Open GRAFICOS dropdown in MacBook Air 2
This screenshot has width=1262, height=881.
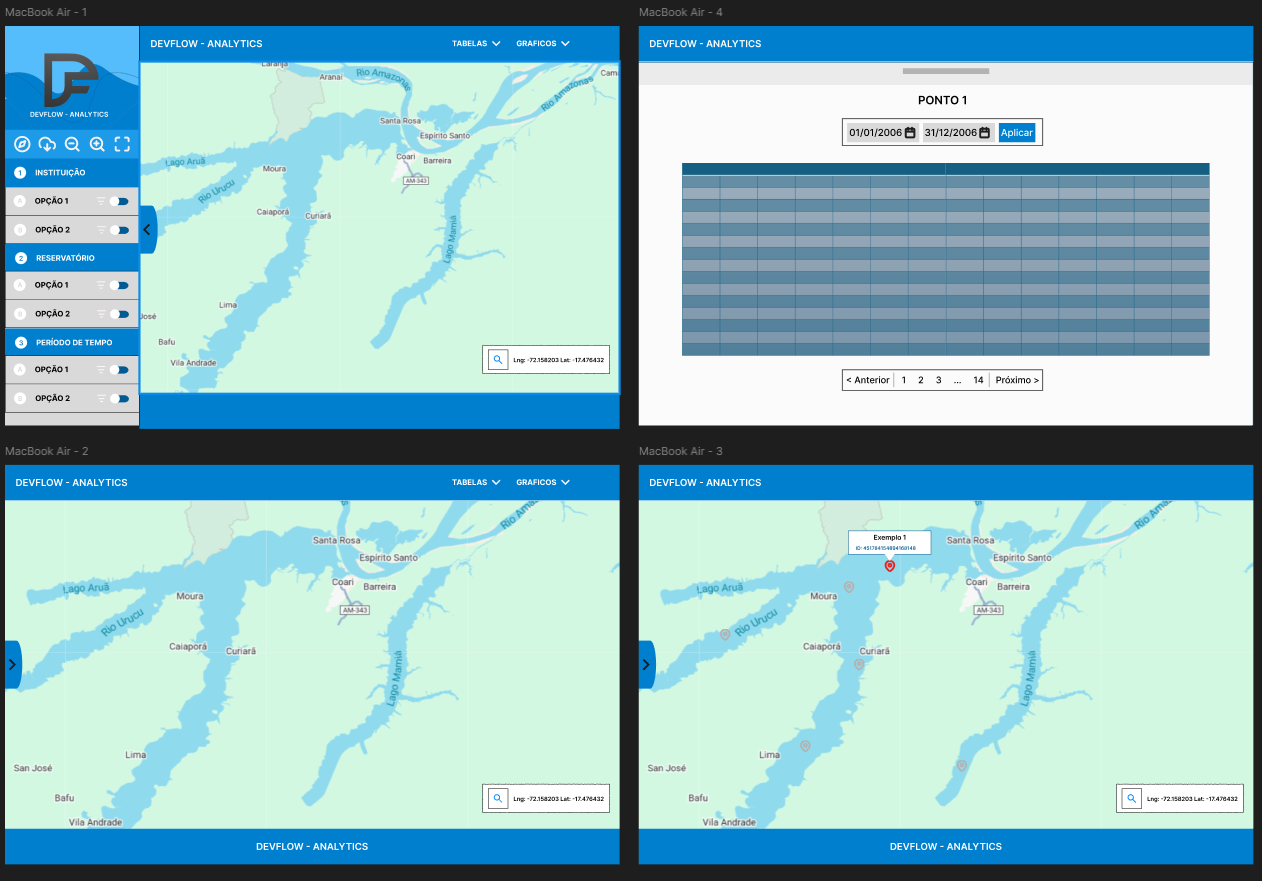pyautogui.click(x=543, y=482)
